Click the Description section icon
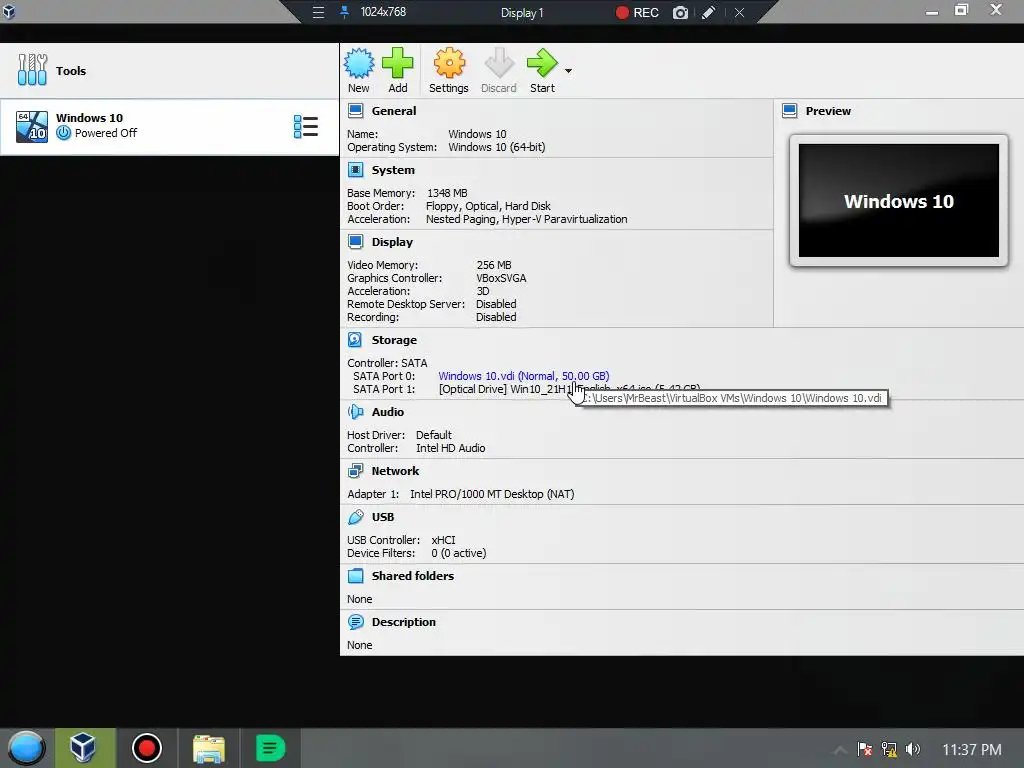The image size is (1024, 768). pyautogui.click(x=355, y=622)
